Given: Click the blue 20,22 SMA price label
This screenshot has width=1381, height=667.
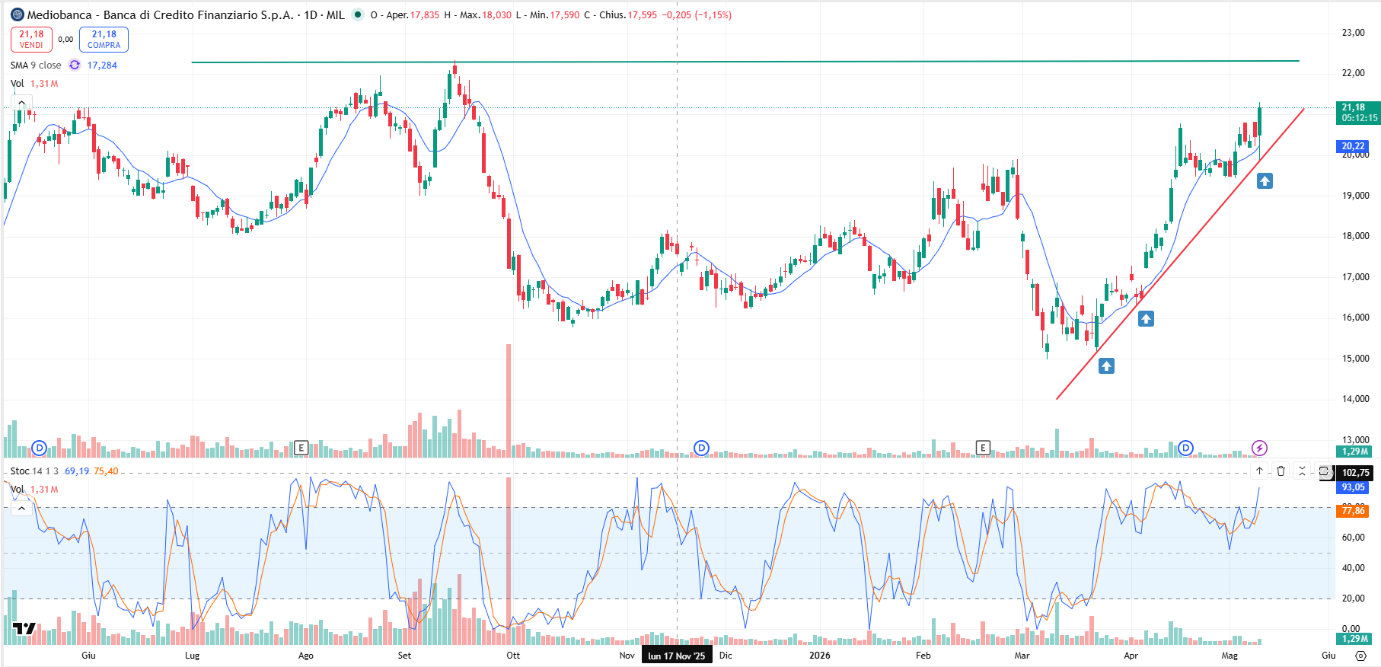Looking at the screenshot, I should (1353, 146).
